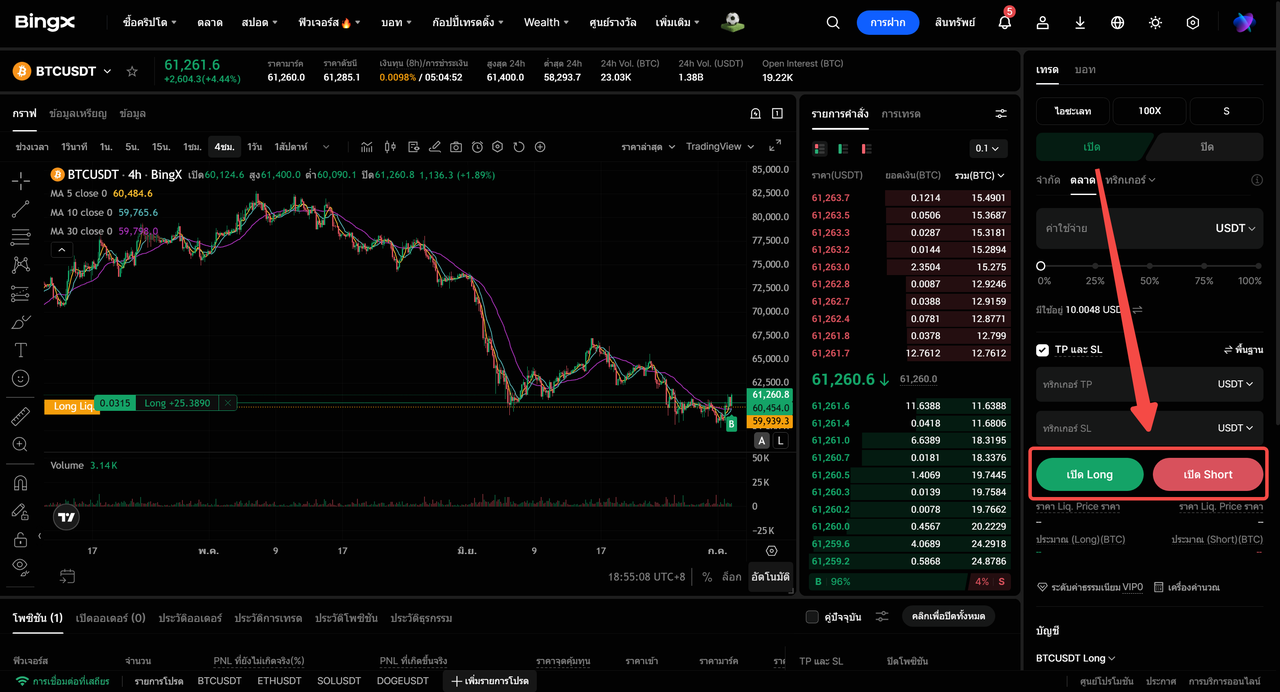Uncheck the TP และ SL checkbox
Screen dimensions: 1280x692
1042,350
